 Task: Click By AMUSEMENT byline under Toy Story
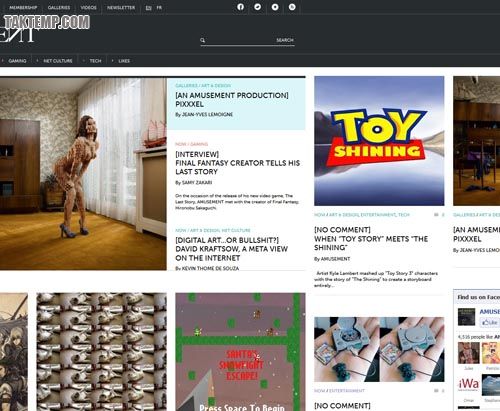point(332,259)
